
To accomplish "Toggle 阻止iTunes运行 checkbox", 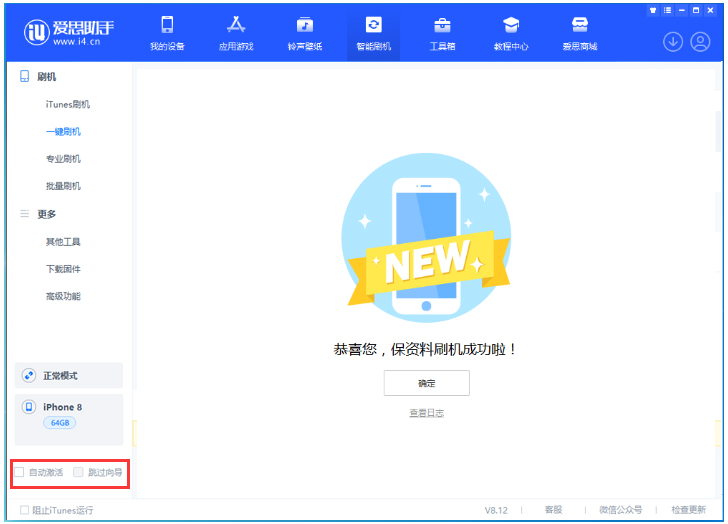I will tap(24, 510).
